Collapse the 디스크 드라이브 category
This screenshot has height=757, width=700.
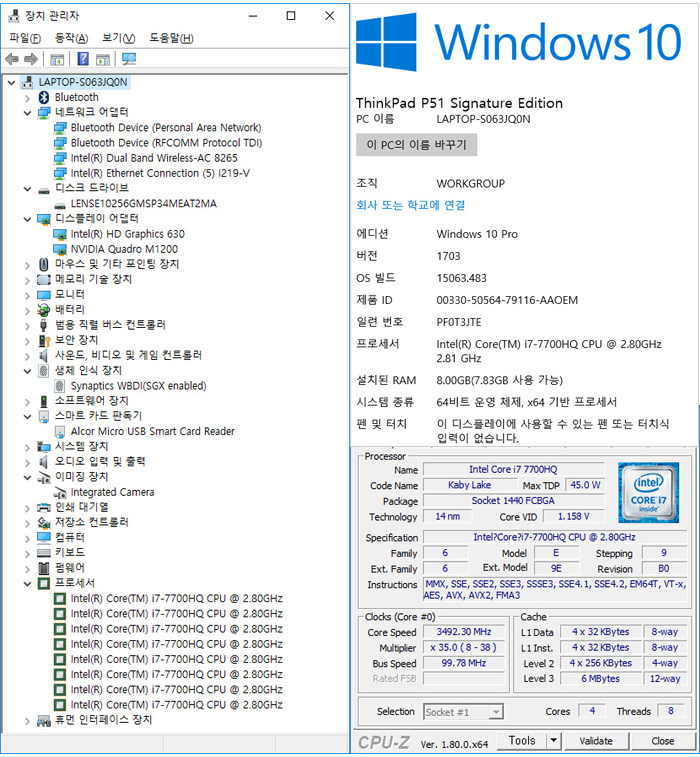(28, 189)
